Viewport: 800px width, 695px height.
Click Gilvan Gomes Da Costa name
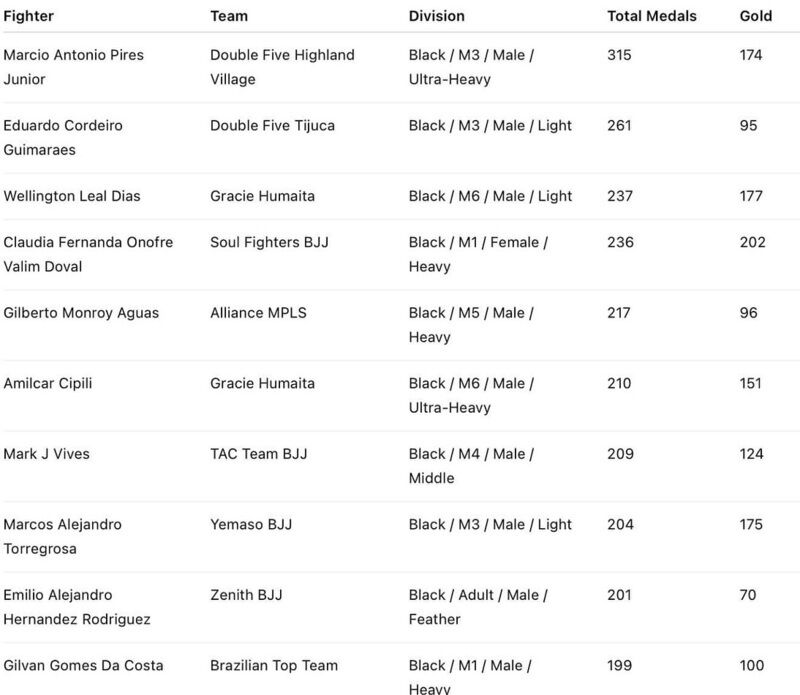pyautogui.click(x=83, y=665)
